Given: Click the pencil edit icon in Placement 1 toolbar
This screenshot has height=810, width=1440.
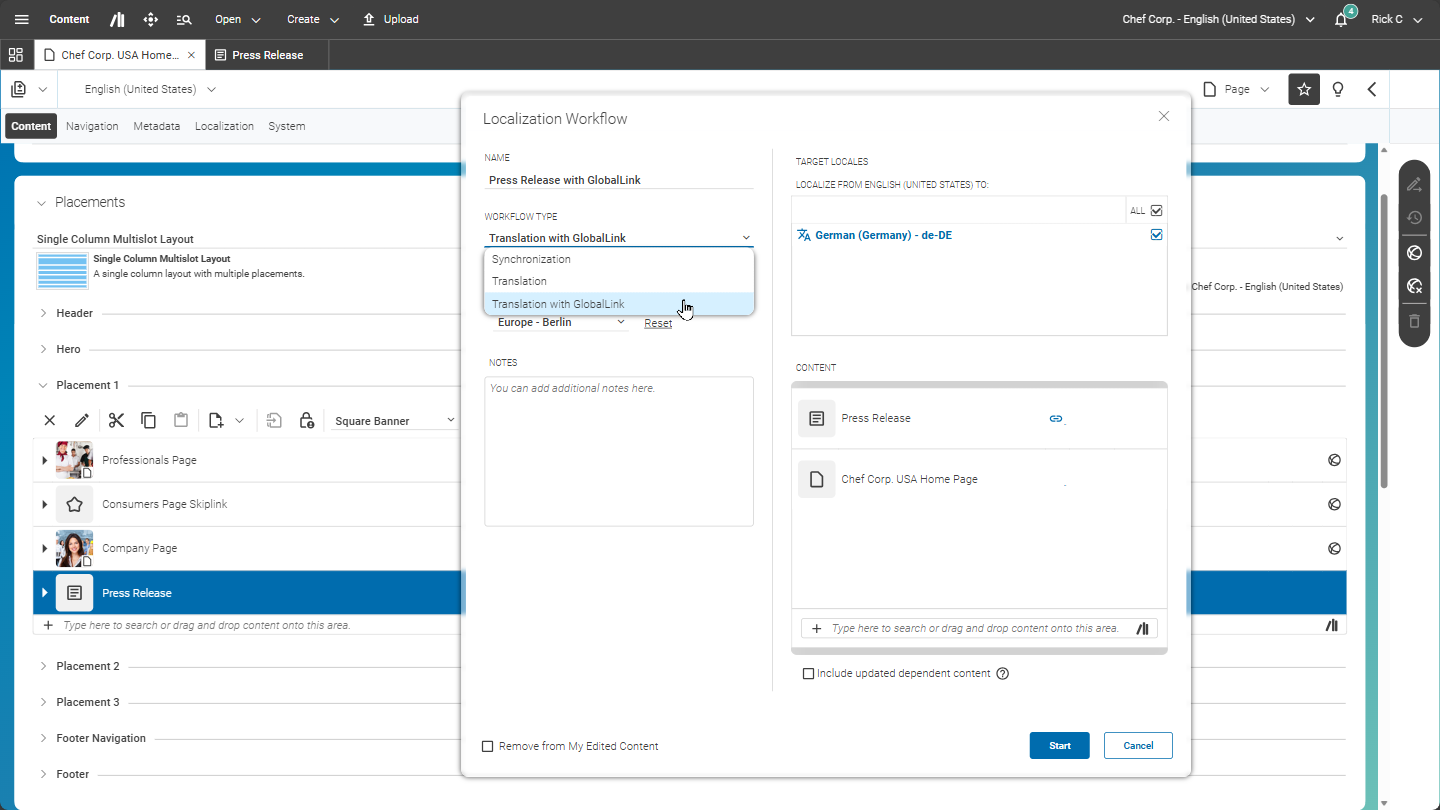Looking at the screenshot, I should 82,421.
